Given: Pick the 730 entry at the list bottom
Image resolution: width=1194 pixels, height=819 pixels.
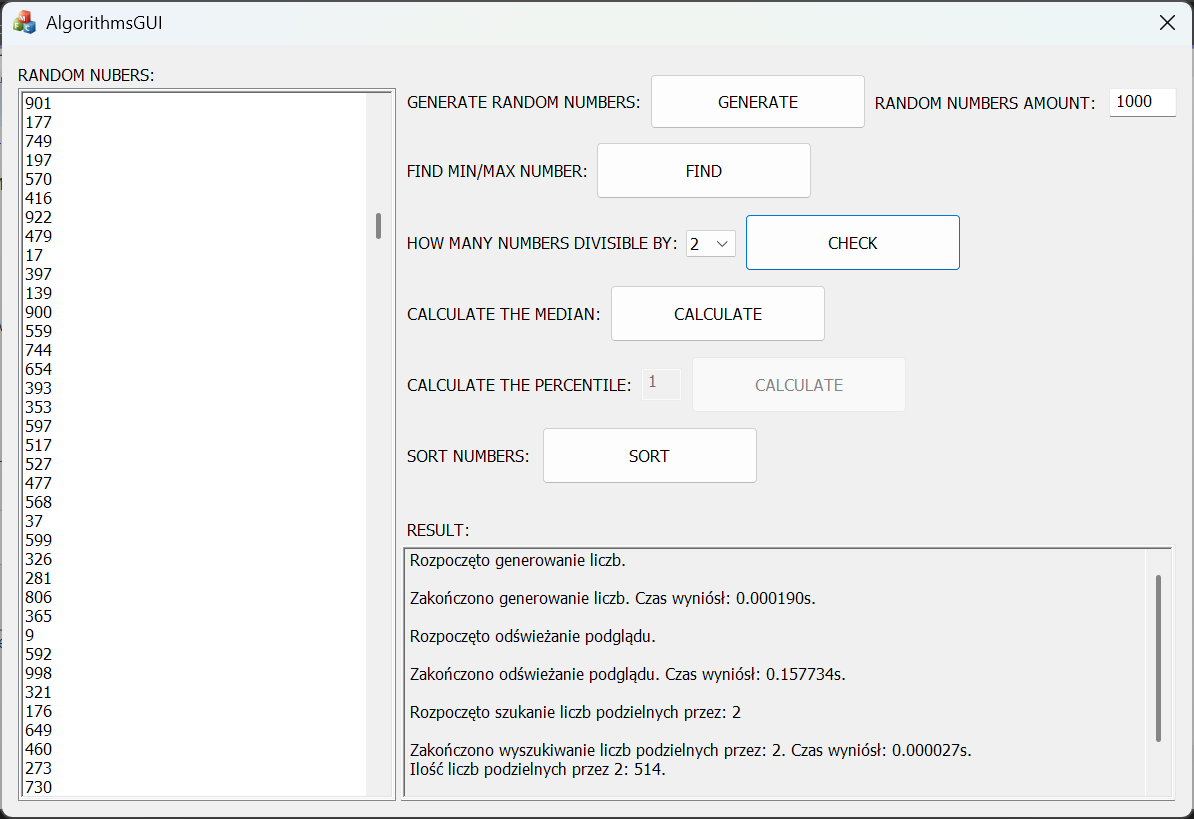Looking at the screenshot, I should [x=39, y=787].
